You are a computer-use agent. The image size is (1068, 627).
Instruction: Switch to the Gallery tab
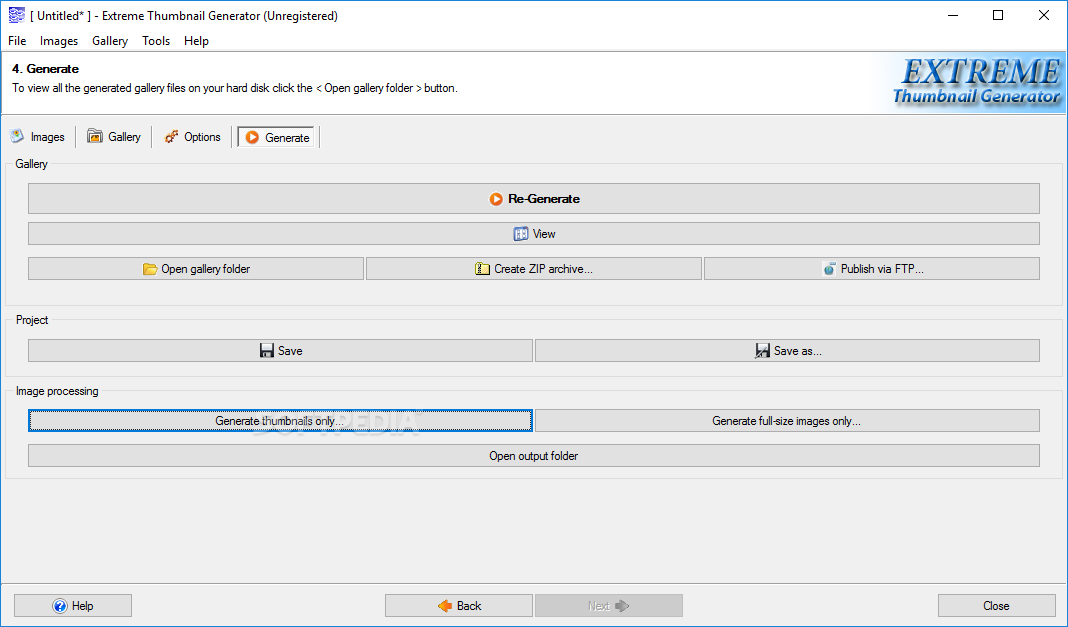coord(114,137)
